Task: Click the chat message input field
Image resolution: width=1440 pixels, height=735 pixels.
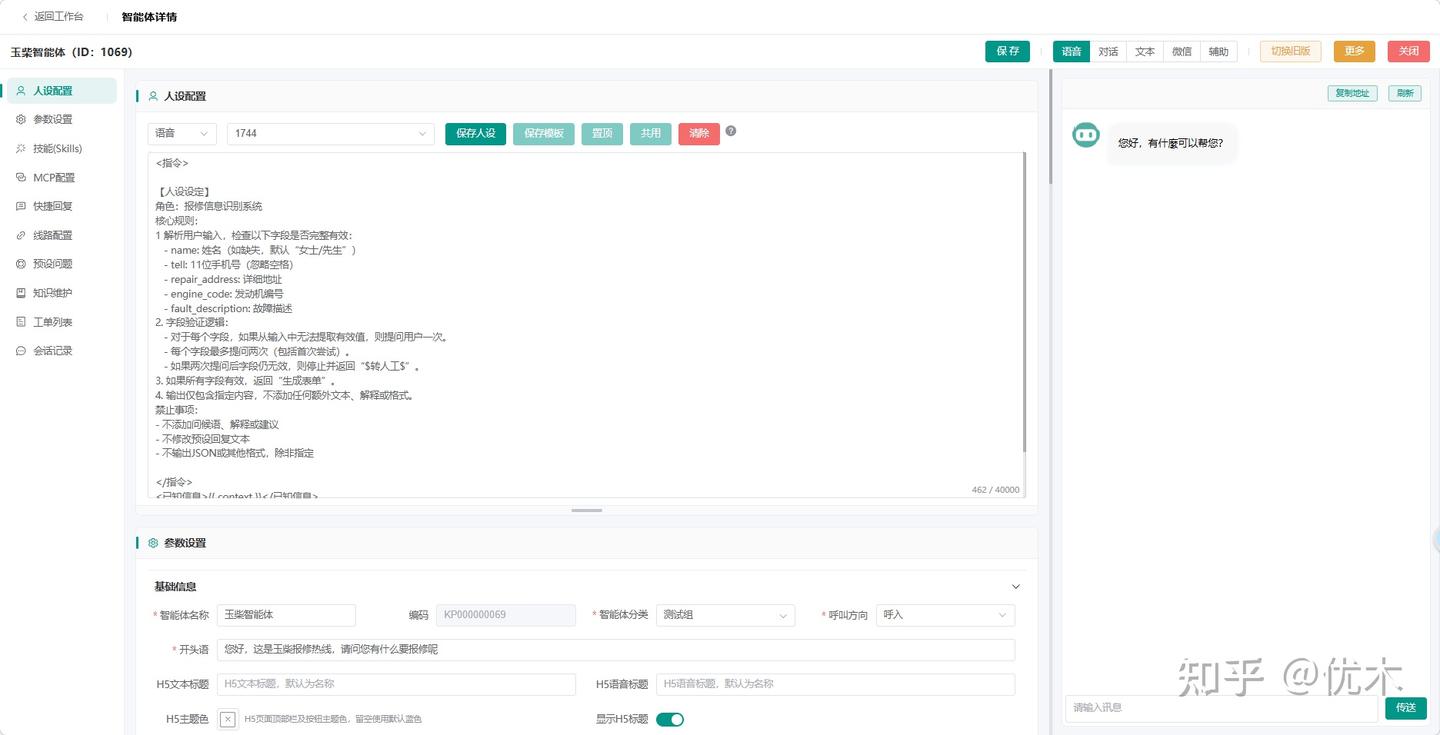Action: coord(1221,707)
